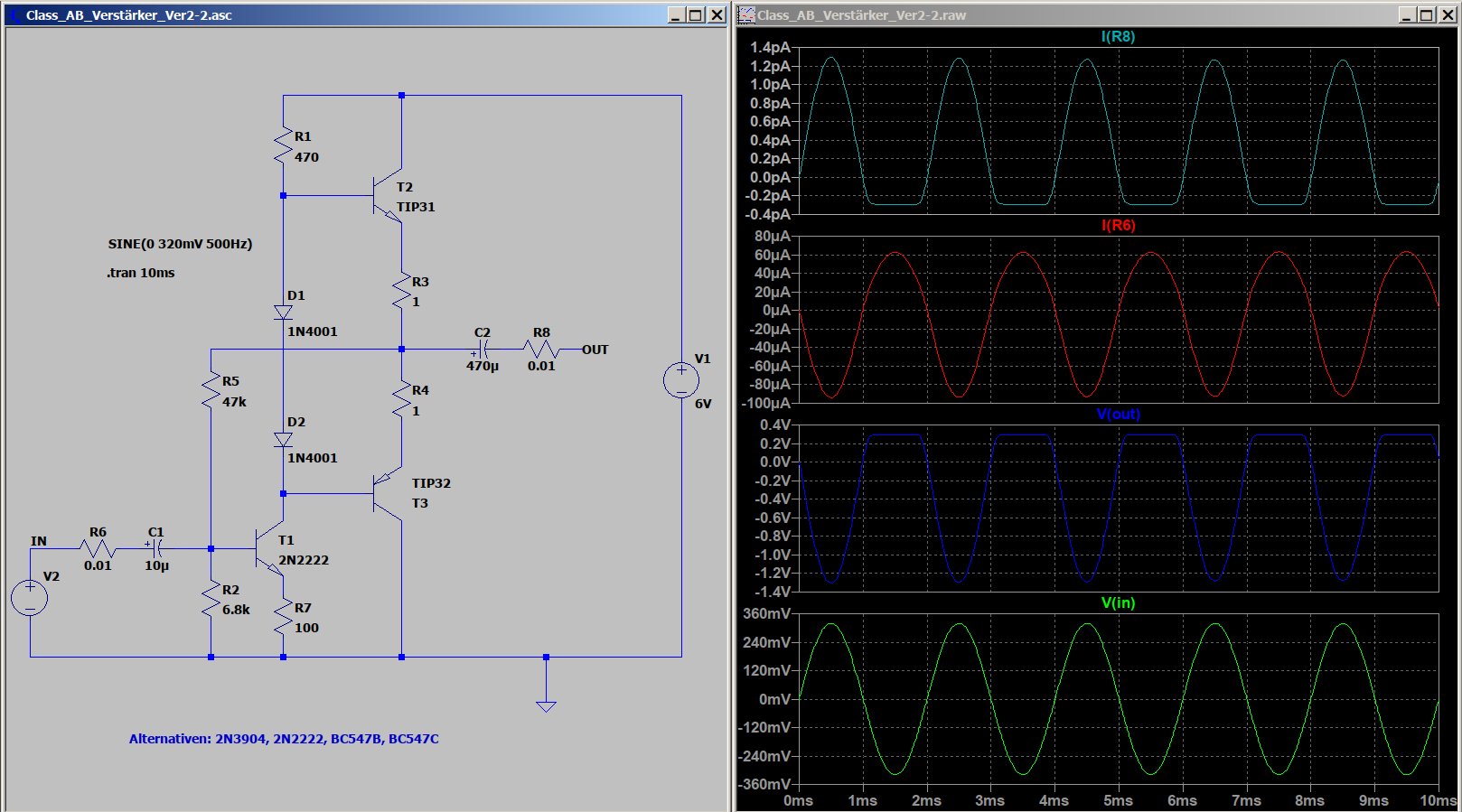This screenshot has width=1462, height=812.
Task: Select resistor R5 symbol
Action: click(211, 390)
